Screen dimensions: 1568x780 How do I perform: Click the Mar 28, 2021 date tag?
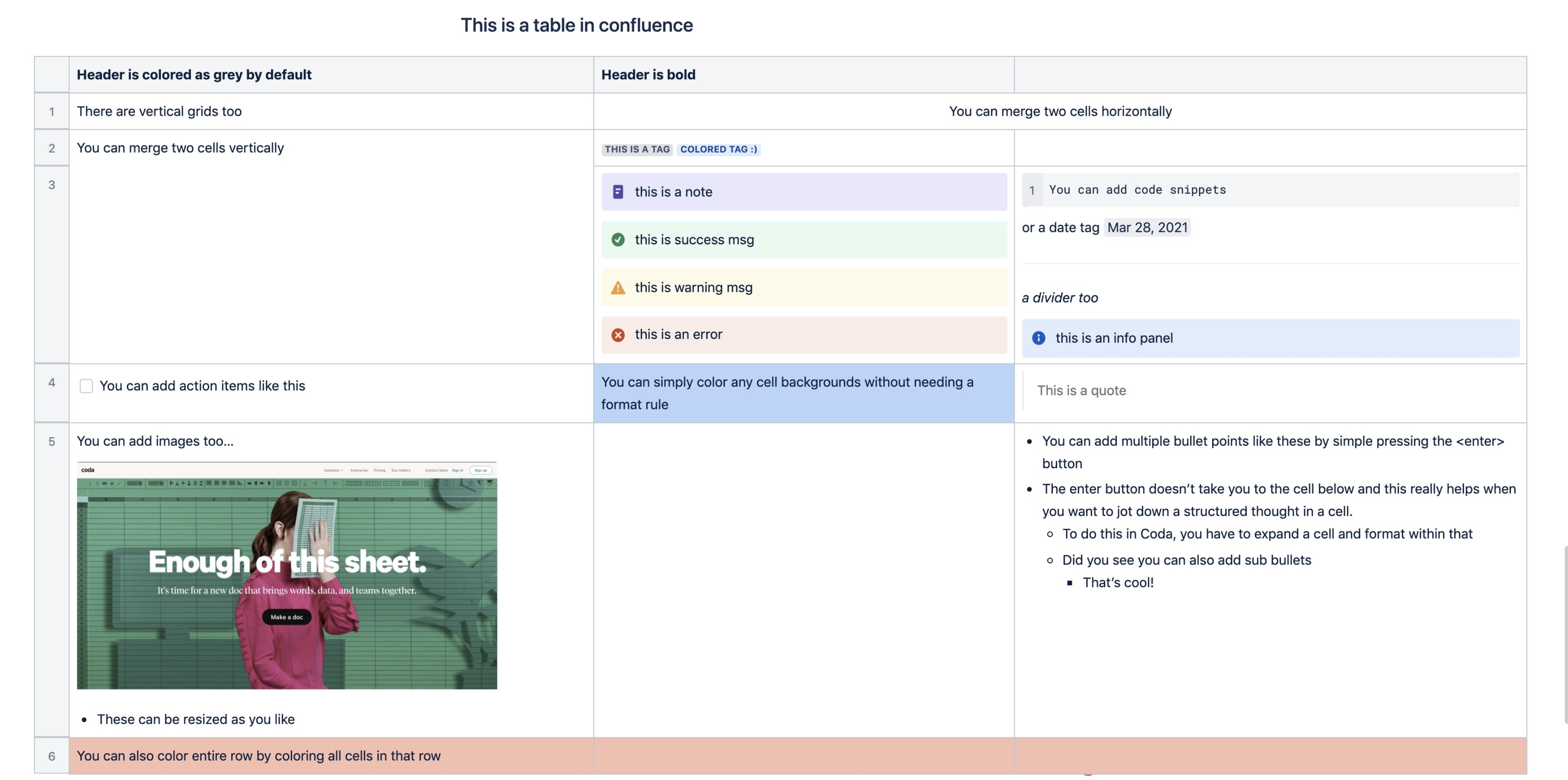1147,228
